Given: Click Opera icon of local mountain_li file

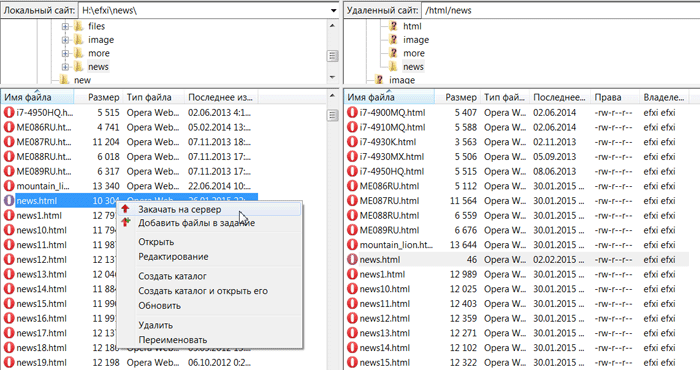Looking at the screenshot, I should click(9, 186).
